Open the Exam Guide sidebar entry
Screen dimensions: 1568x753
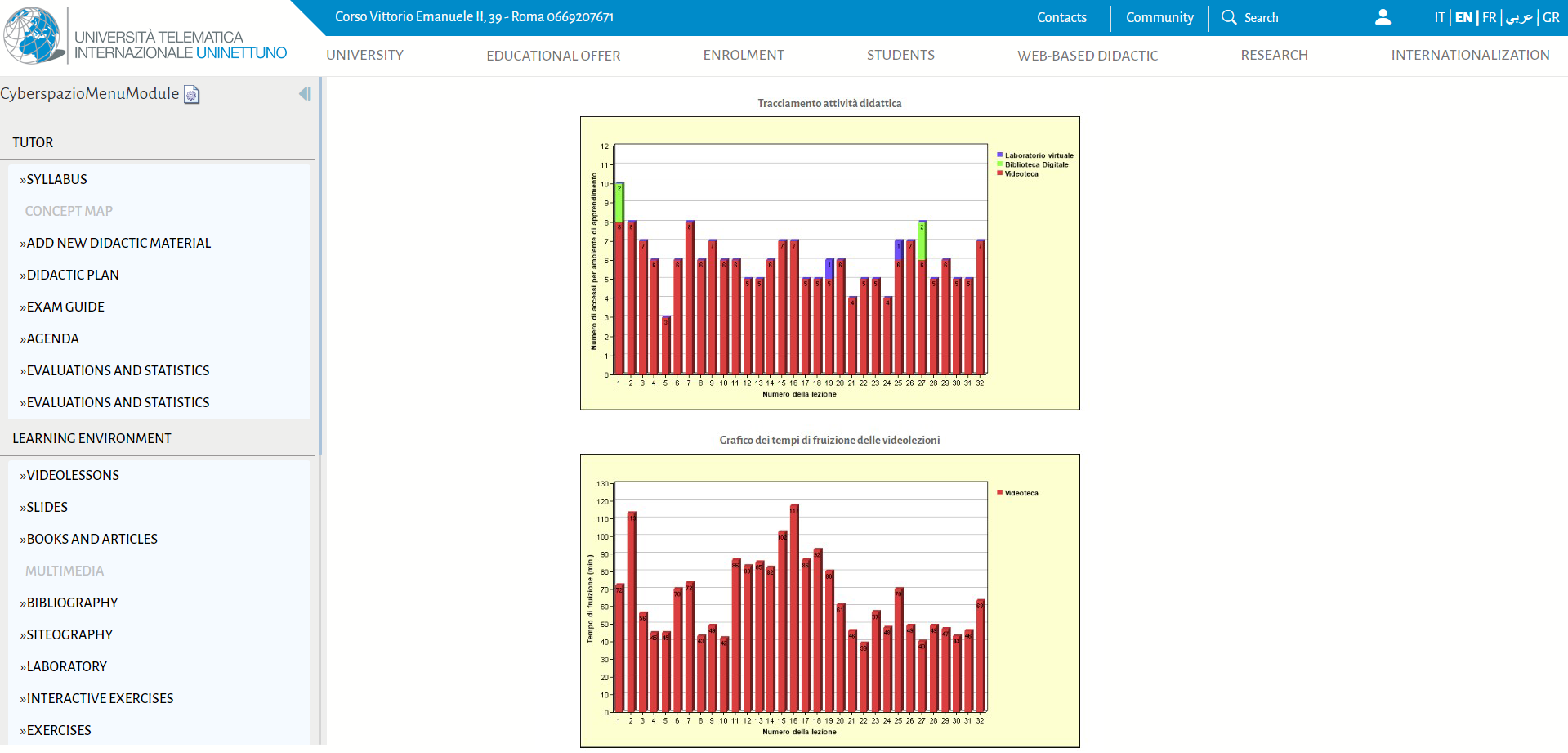coord(65,307)
